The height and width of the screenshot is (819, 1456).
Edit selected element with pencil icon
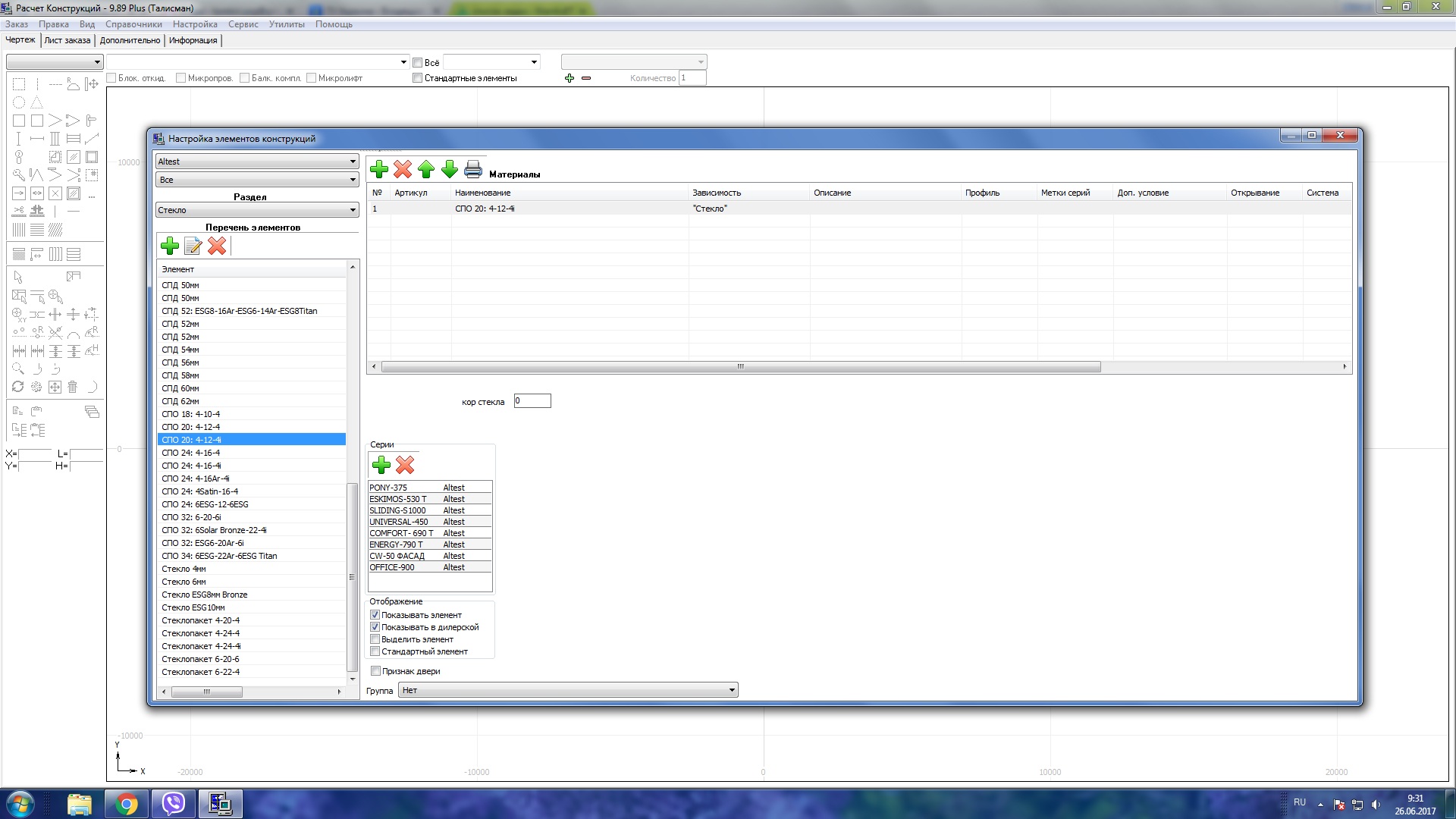point(193,246)
